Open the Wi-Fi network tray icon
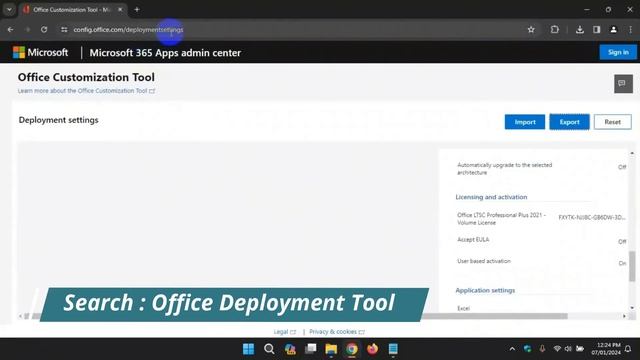640x360 pixels. click(557, 349)
